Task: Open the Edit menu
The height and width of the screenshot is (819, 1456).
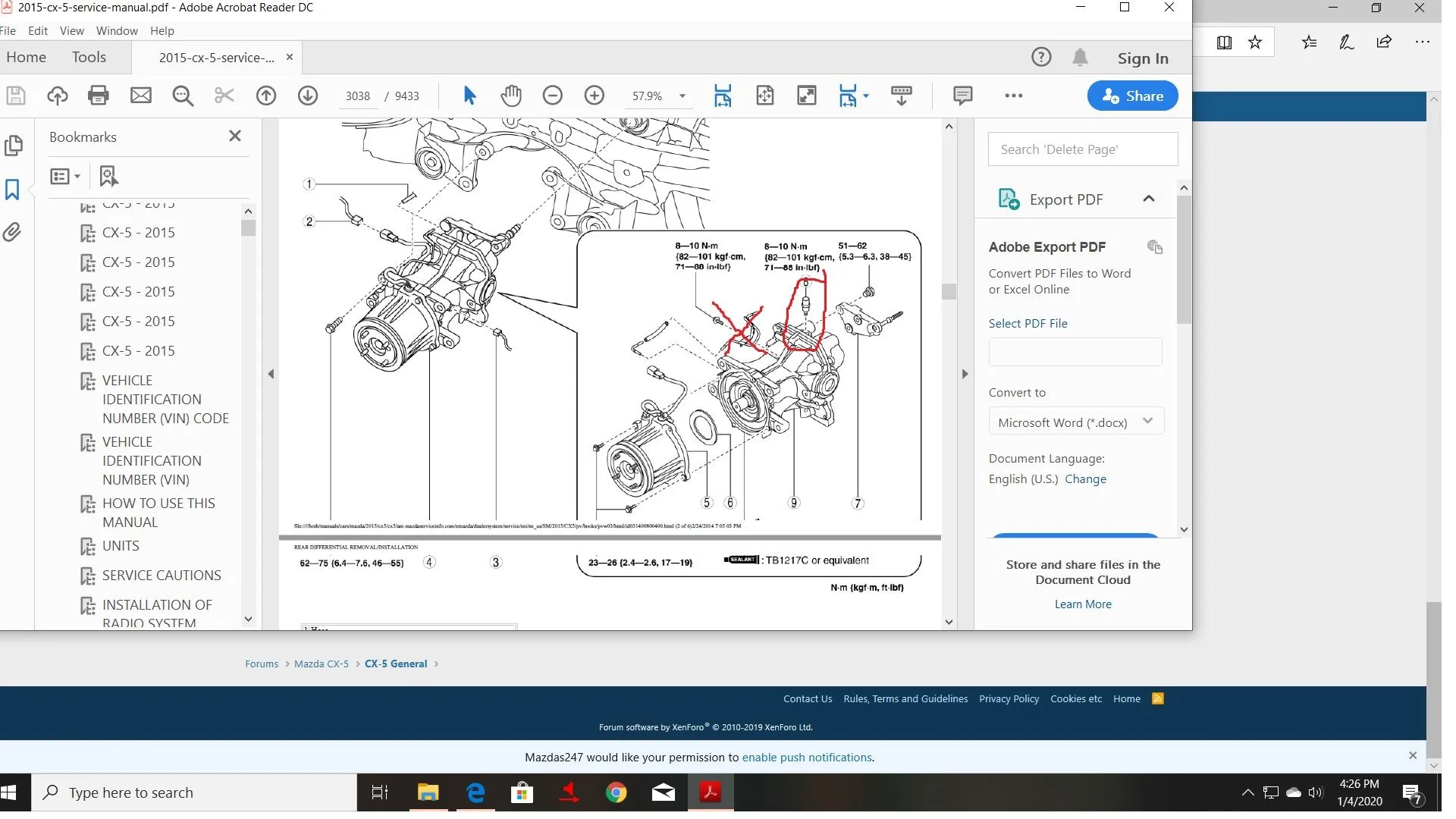Action: 37,30
